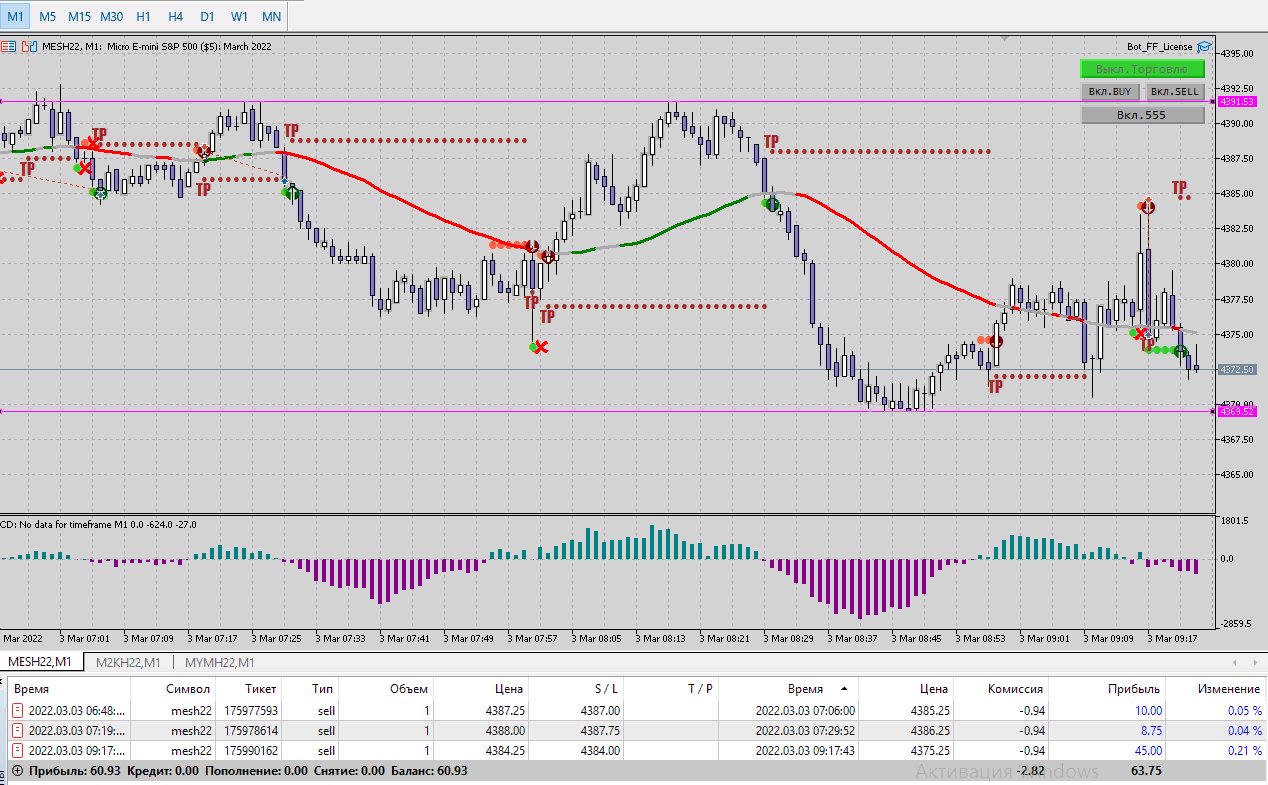Screen dimensions: 1268x785
Task: Click the circular plus icon beside Прибыль summary
Action: tap(17, 771)
